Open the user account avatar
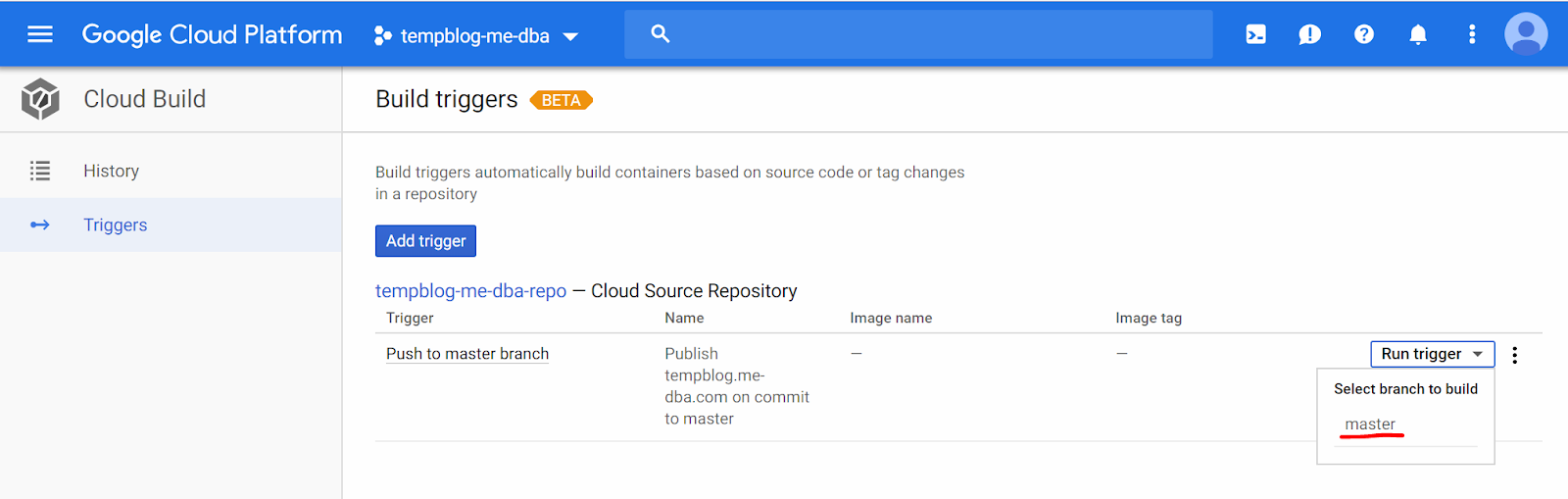Image resolution: width=1568 pixels, height=499 pixels. (1525, 34)
